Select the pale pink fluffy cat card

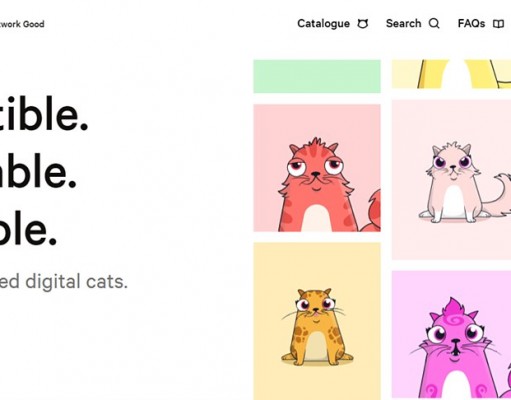pos(451,179)
